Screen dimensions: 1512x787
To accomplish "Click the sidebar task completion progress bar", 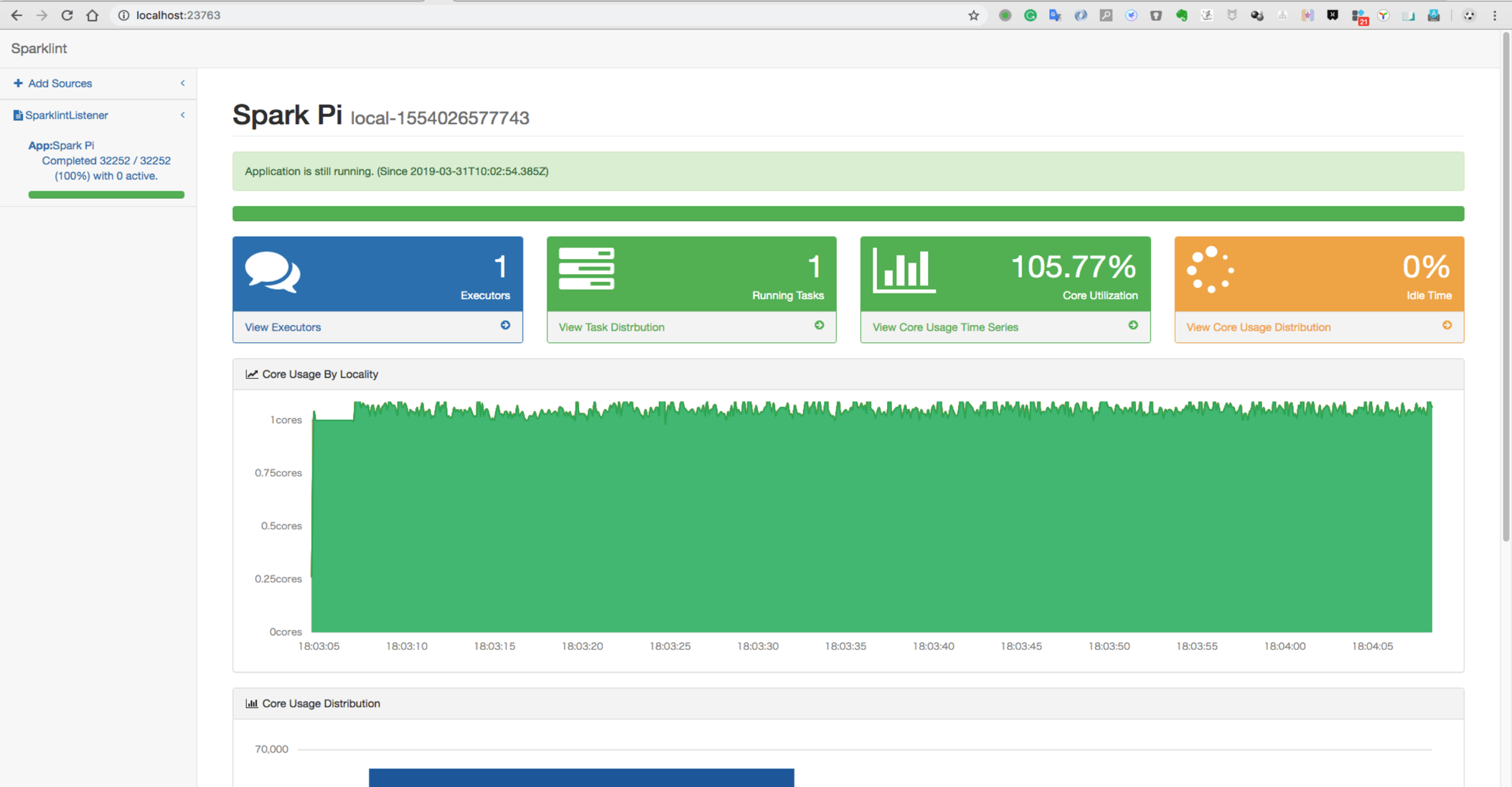I will (x=106, y=194).
